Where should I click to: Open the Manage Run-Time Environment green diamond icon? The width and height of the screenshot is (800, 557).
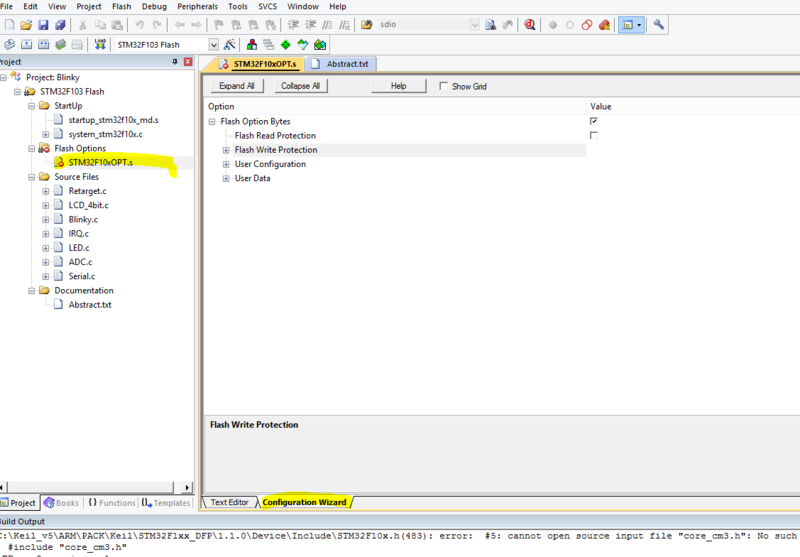[286, 44]
